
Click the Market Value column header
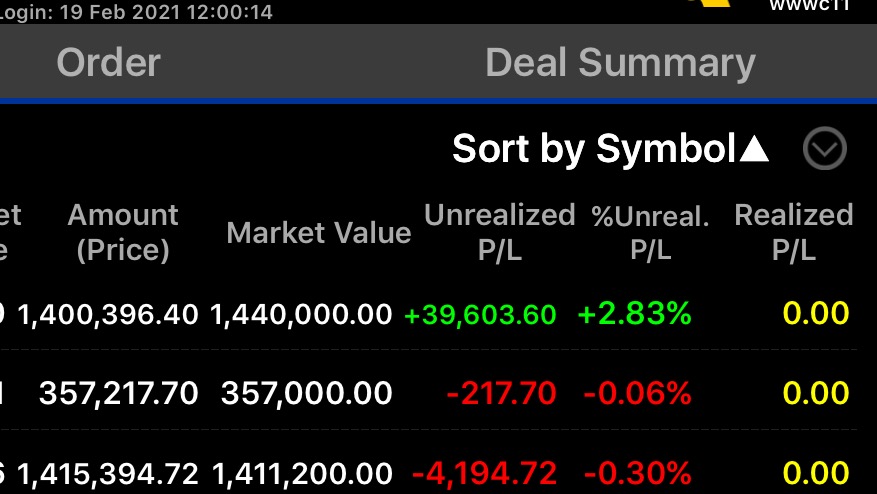point(319,233)
